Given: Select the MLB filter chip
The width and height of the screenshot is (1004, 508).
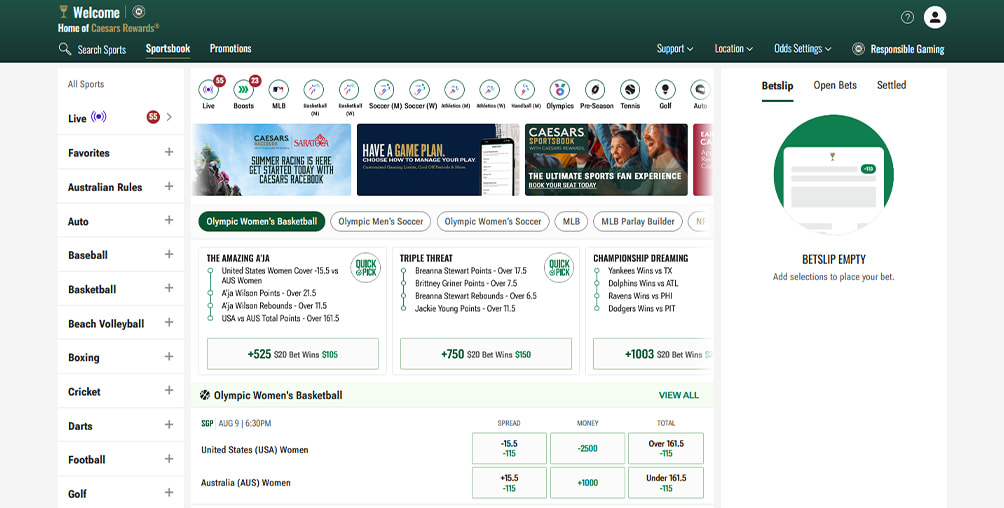Looking at the screenshot, I should pyautogui.click(x=571, y=222).
